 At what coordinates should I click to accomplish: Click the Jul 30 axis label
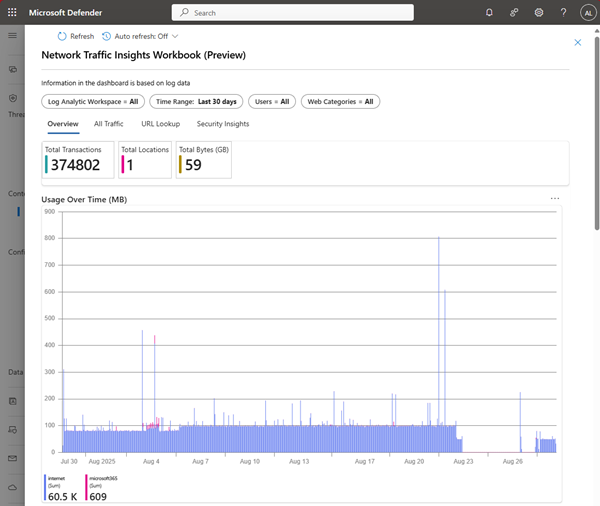pos(69,462)
